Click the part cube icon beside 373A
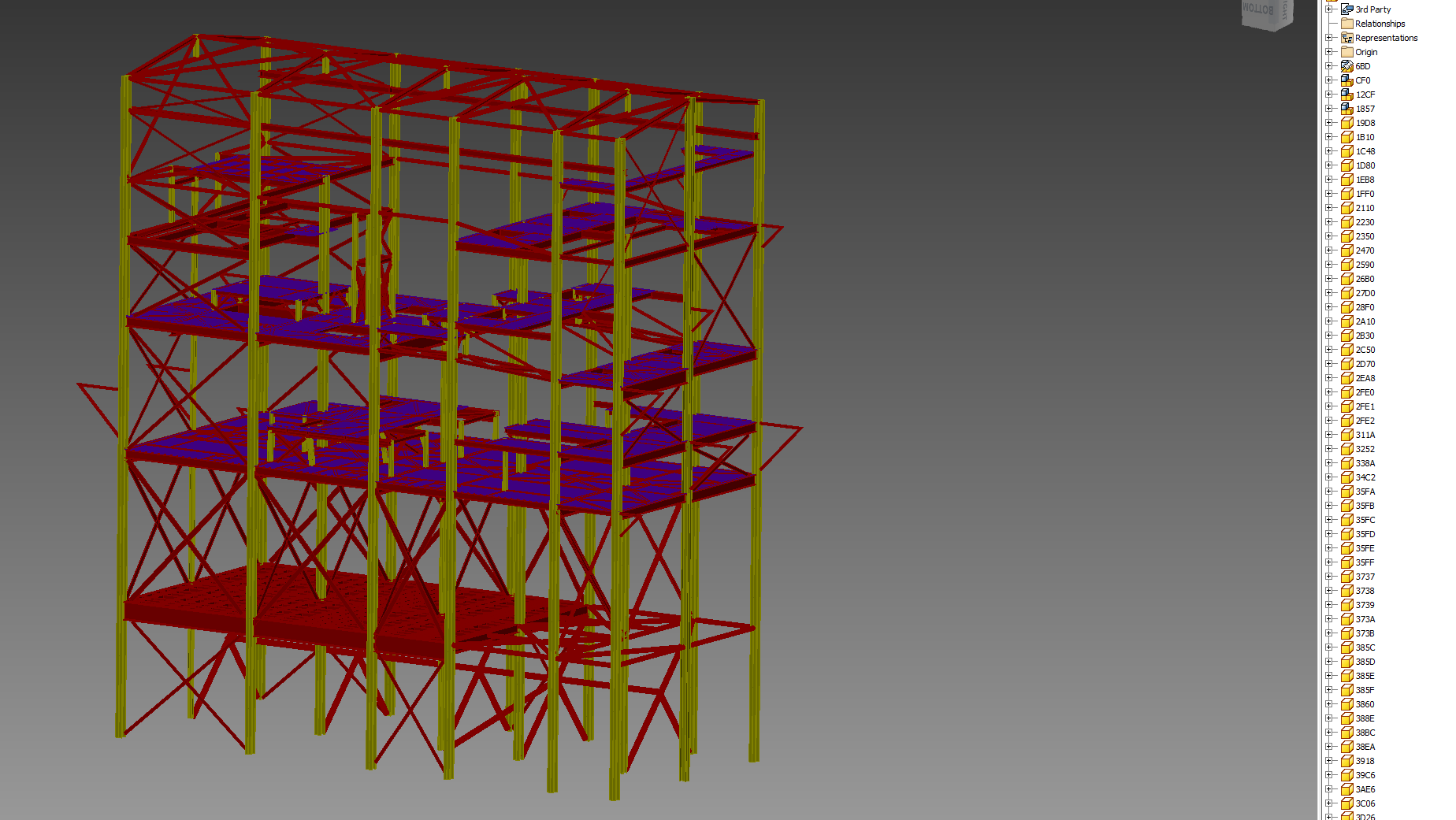Screen dimensions: 1456x820 pyautogui.click(x=1346, y=618)
